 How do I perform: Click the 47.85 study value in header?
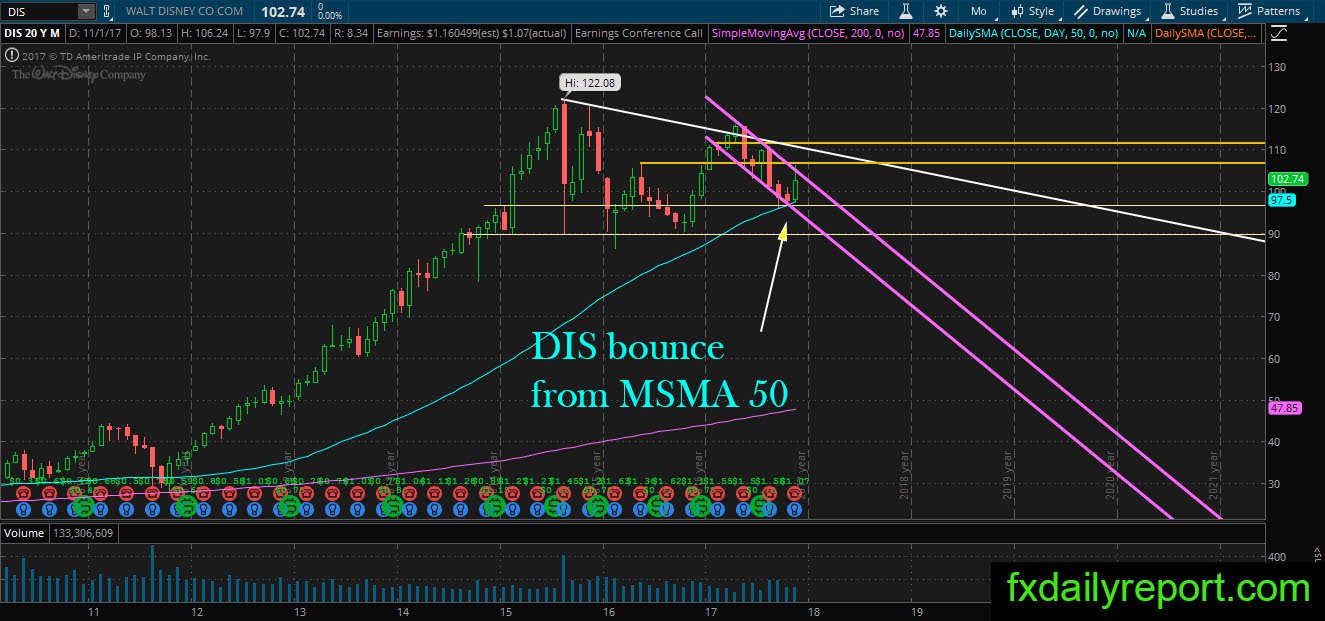[926, 33]
